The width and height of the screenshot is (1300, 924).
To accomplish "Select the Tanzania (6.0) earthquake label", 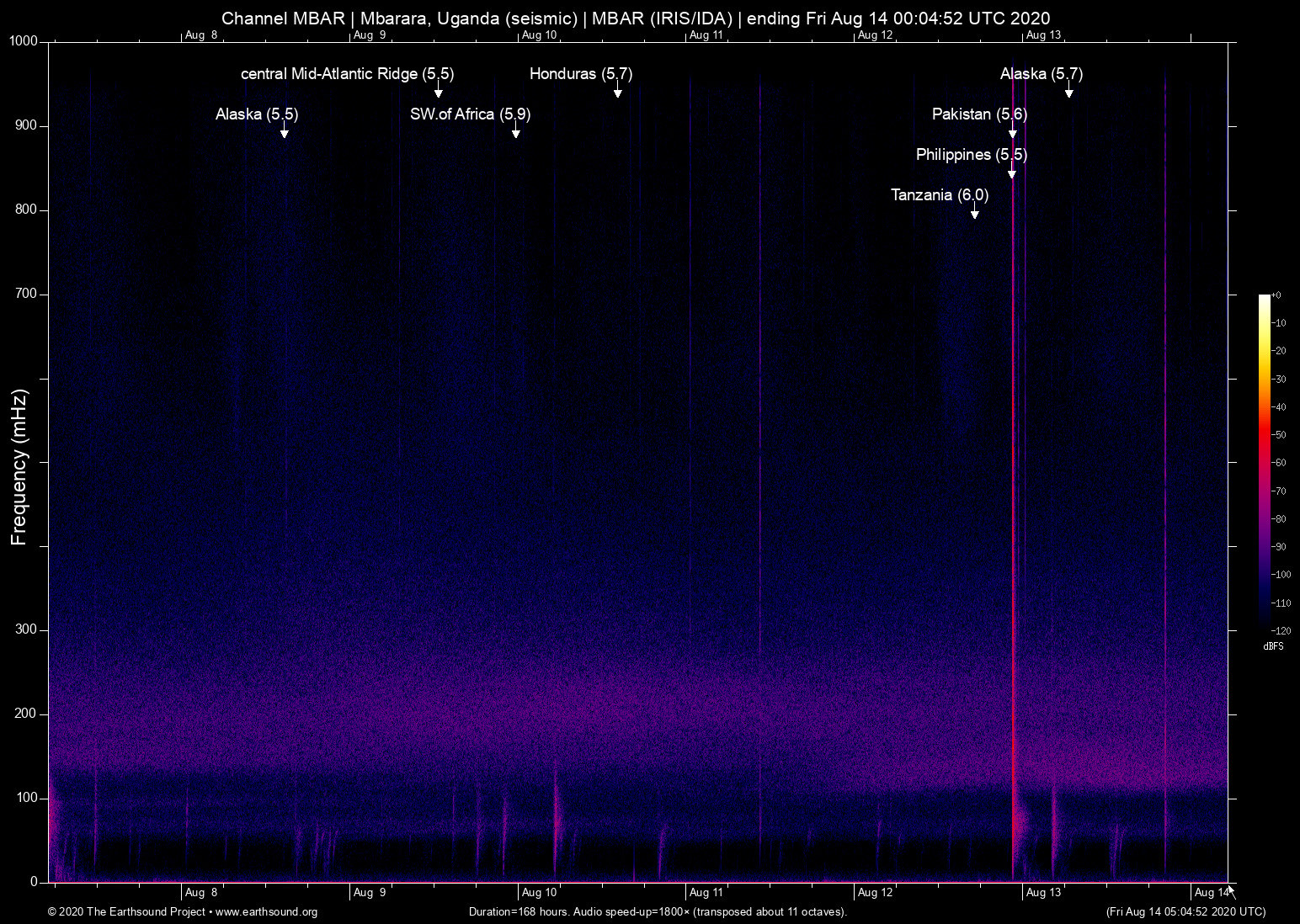I will (940, 195).
